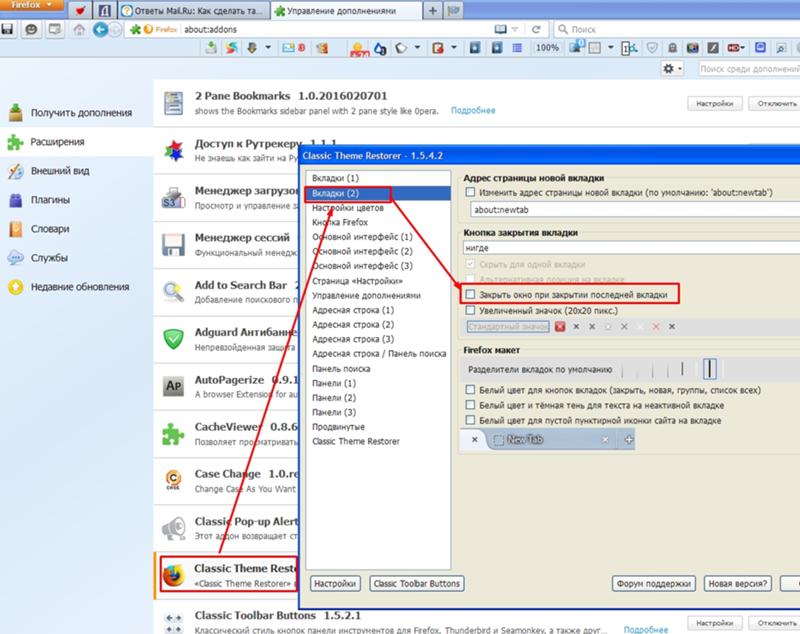Open the Кнопка закрытия вкладки dropdown showing нигде

[x=631, y=248]
